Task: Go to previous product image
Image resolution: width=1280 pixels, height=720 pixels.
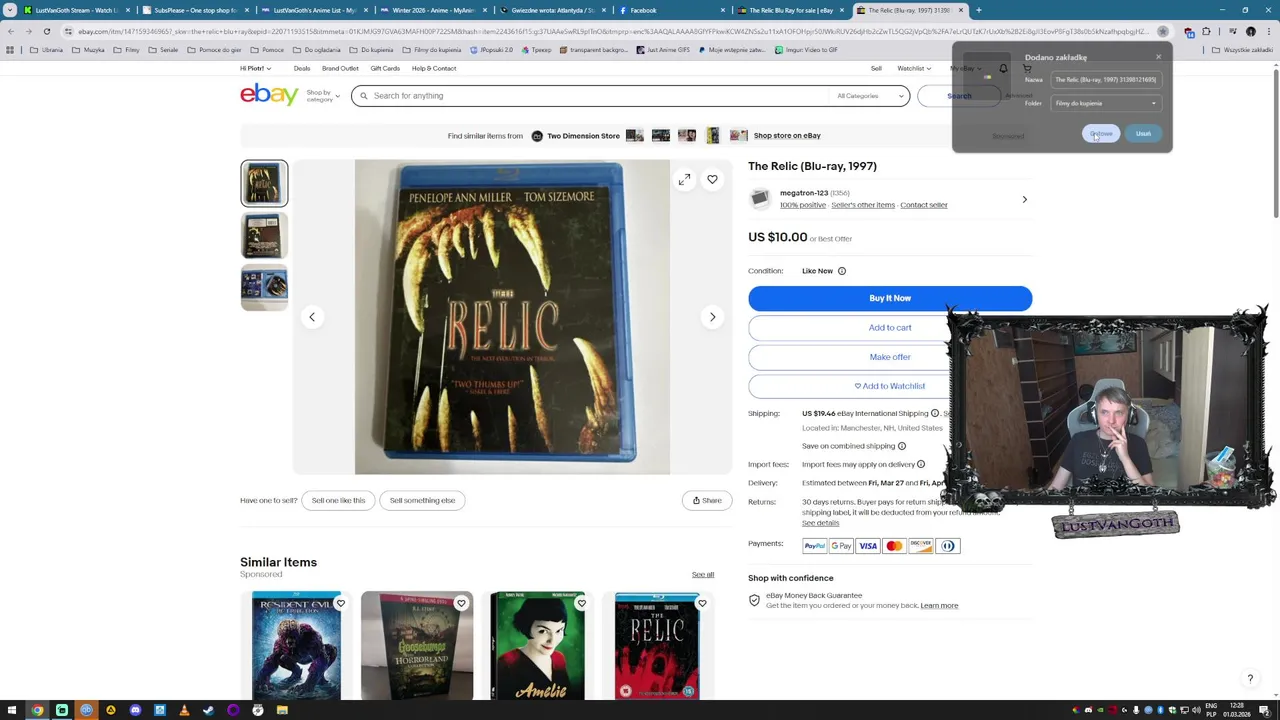Action: tap(312, 317)
